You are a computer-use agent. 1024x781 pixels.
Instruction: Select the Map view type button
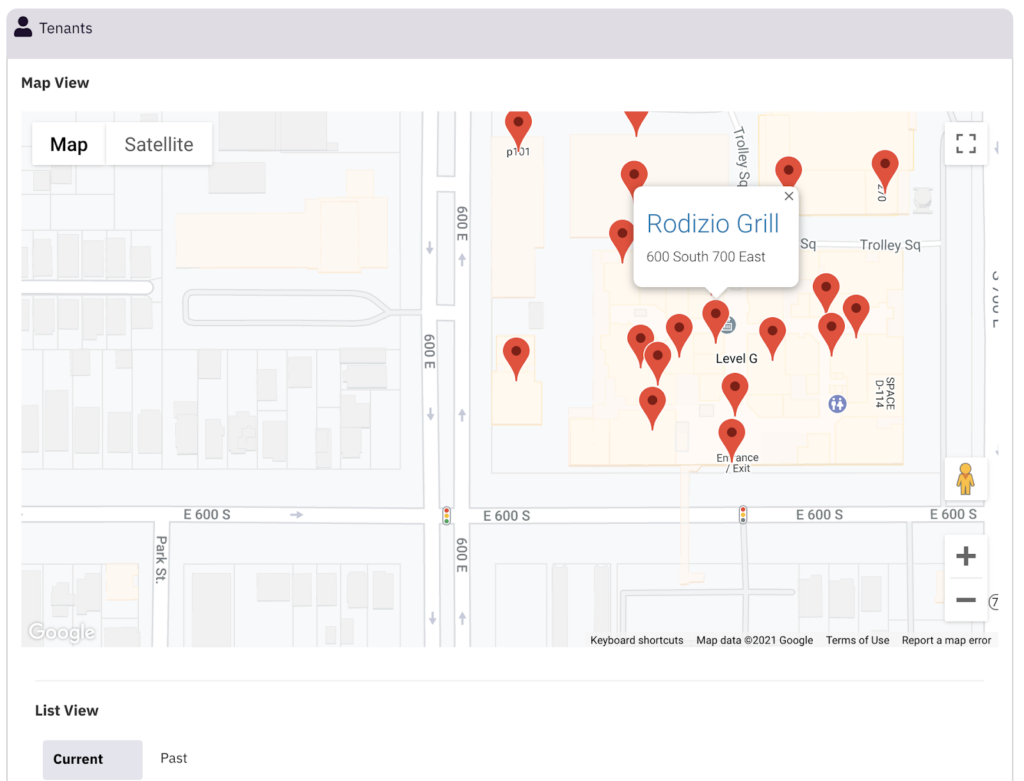tap(69, 144)
